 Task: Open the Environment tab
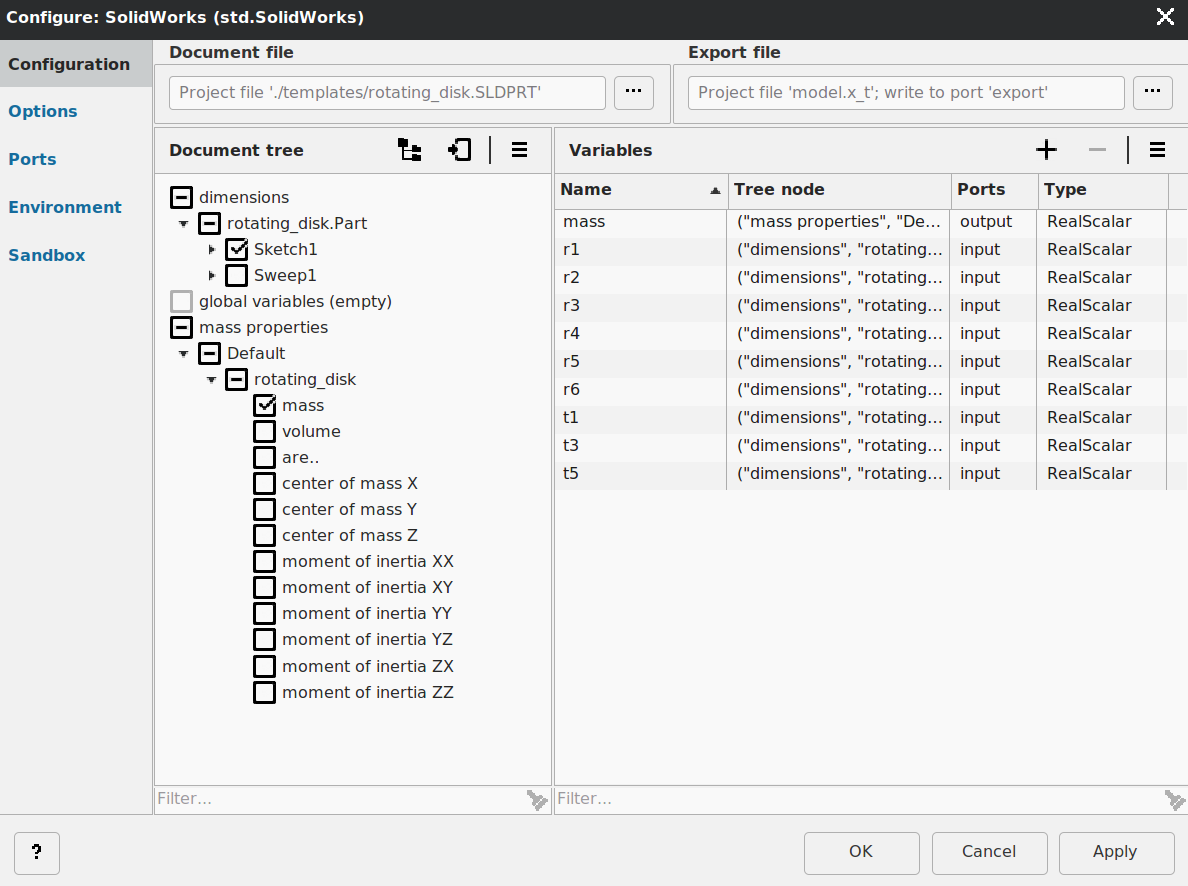pyautogui.click(x=64, y=208)
